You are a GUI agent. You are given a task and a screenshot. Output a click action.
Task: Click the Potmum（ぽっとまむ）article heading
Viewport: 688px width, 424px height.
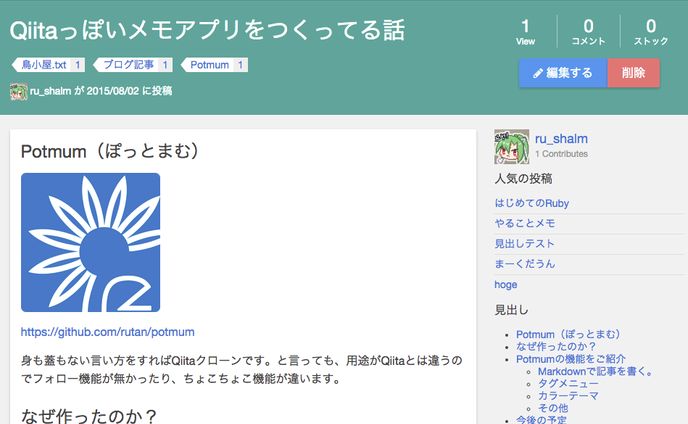click(x=110, y=151)
